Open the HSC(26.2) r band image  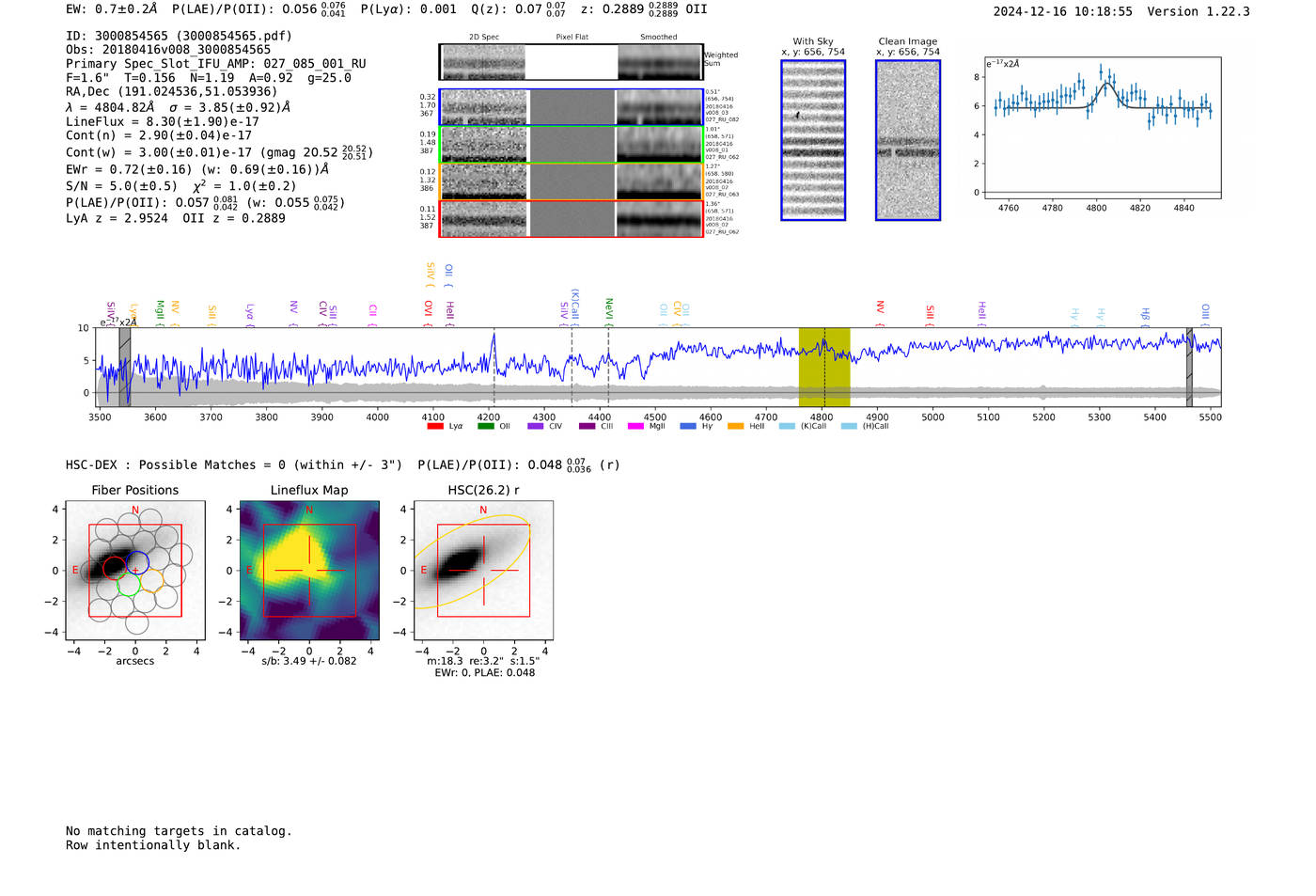point(483,570)
